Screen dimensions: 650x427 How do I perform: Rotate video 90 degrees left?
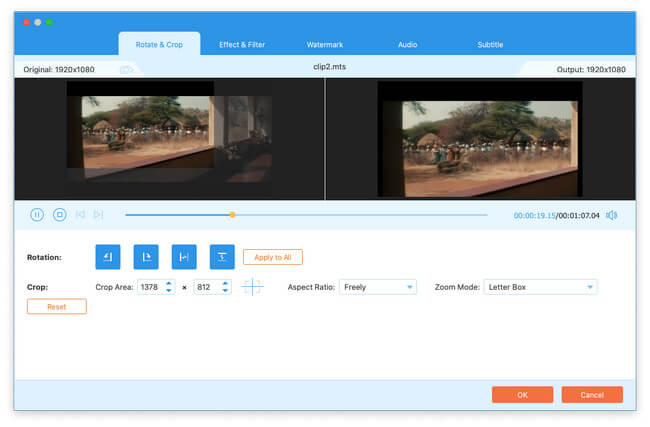pos(107,257)
